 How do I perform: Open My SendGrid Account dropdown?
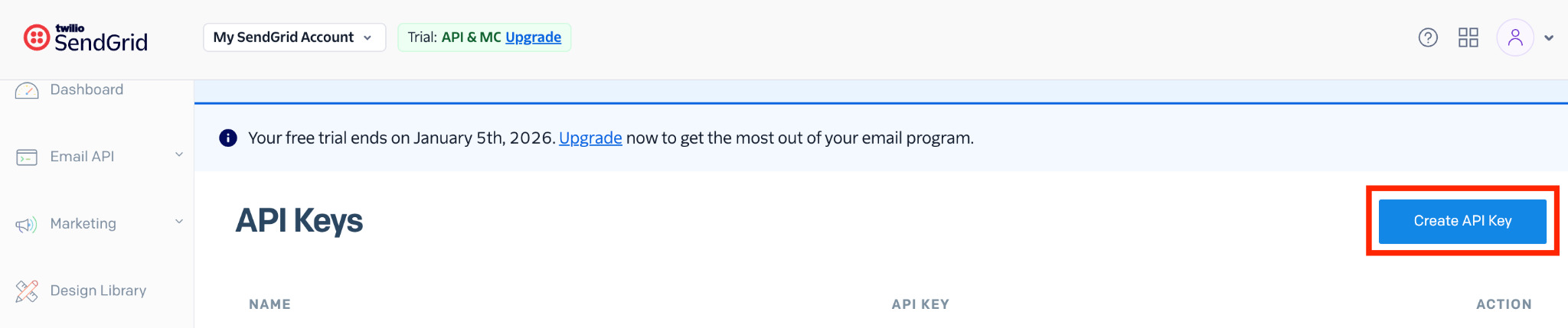click(294, 37)
